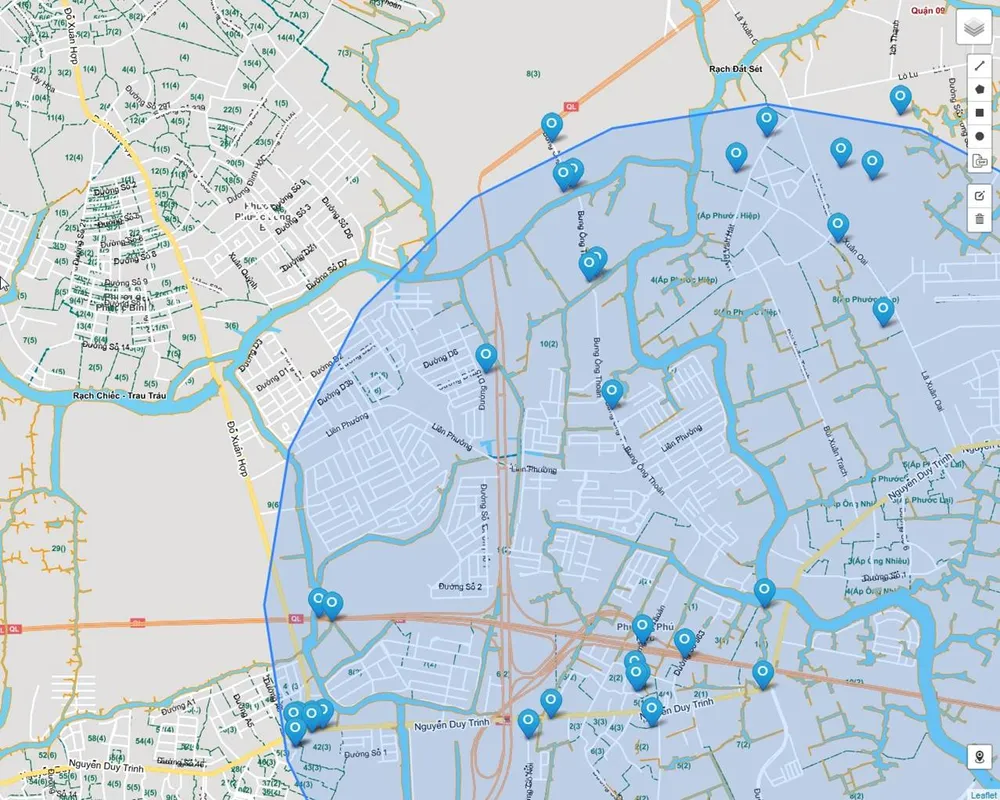This screenshot has width=1000, height=800.
Task: Choose the draw rectangle tool
Action: 980,112
